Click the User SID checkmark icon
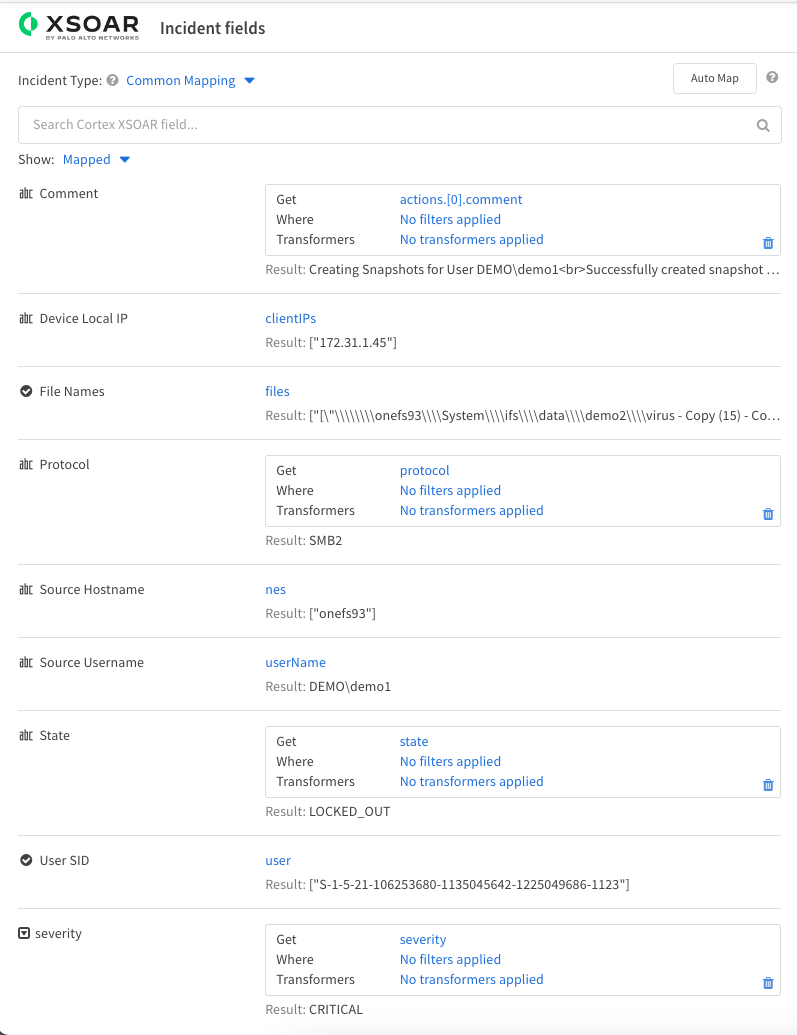Image resolution: width=797 pixels, height=1035 pixels. click(26, 861)
